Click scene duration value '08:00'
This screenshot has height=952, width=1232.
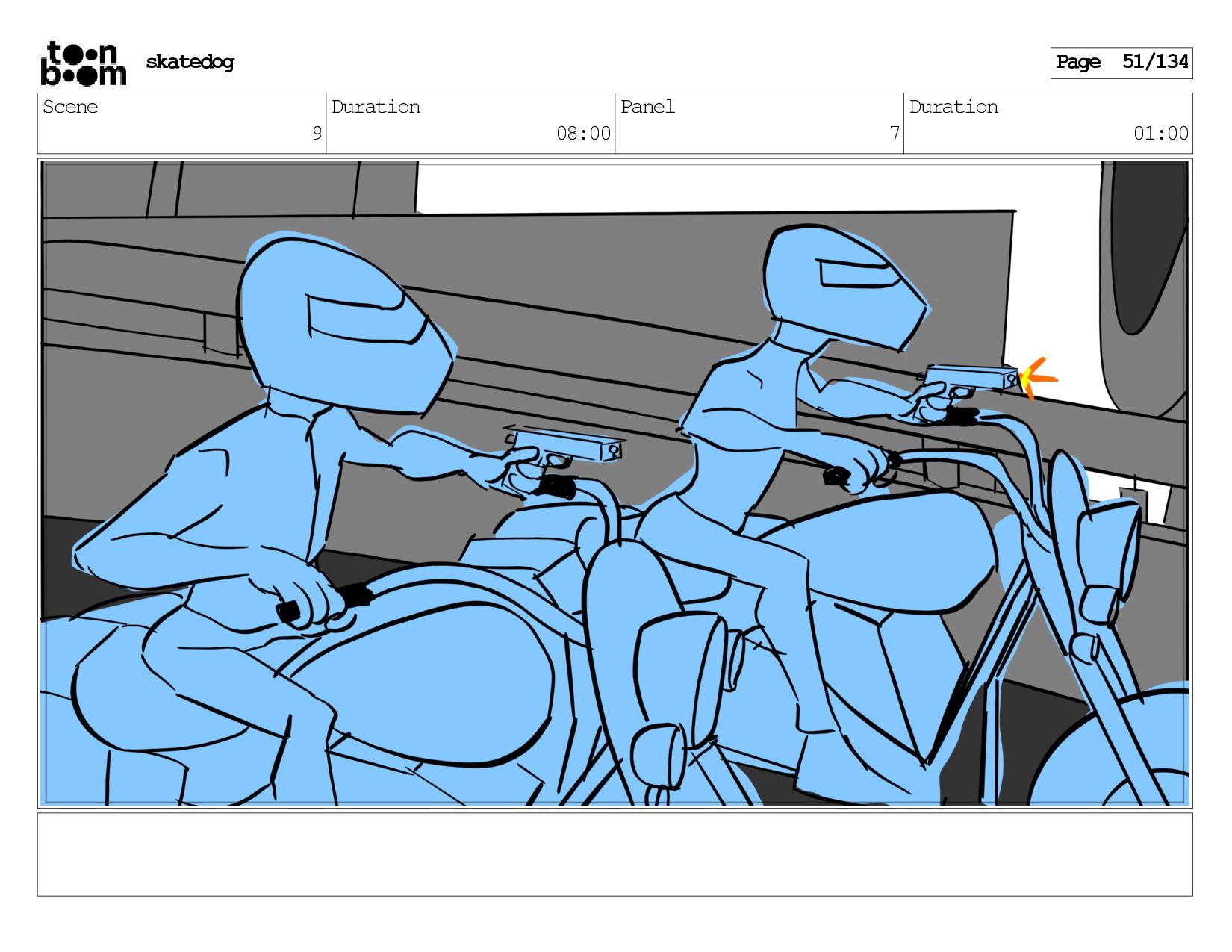[584, 134]
